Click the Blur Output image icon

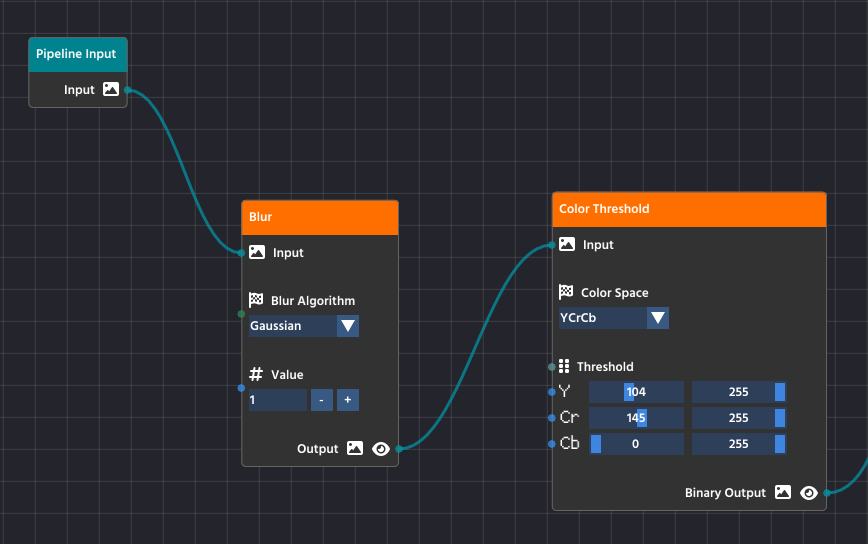[x=355, y=448]
